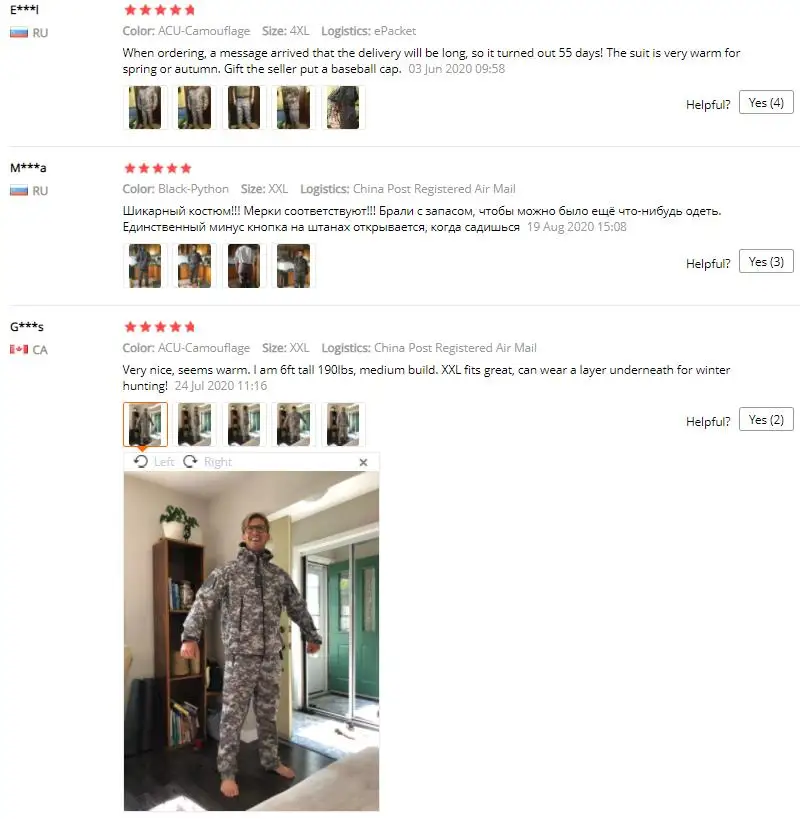This screenshot has height=819, width=800.
Task: Click the Russian flag beside E***l
Action: pyautogui.click(x=19, y=32)
